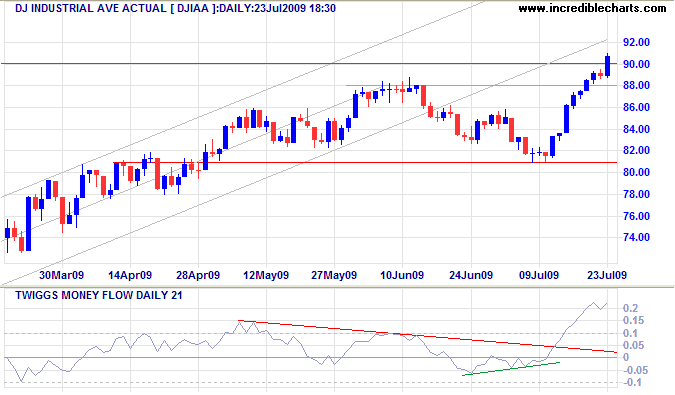Click the 0.2 money flow axis value
The height and width of the screenshot is (395, 675).
coord(631,308)
